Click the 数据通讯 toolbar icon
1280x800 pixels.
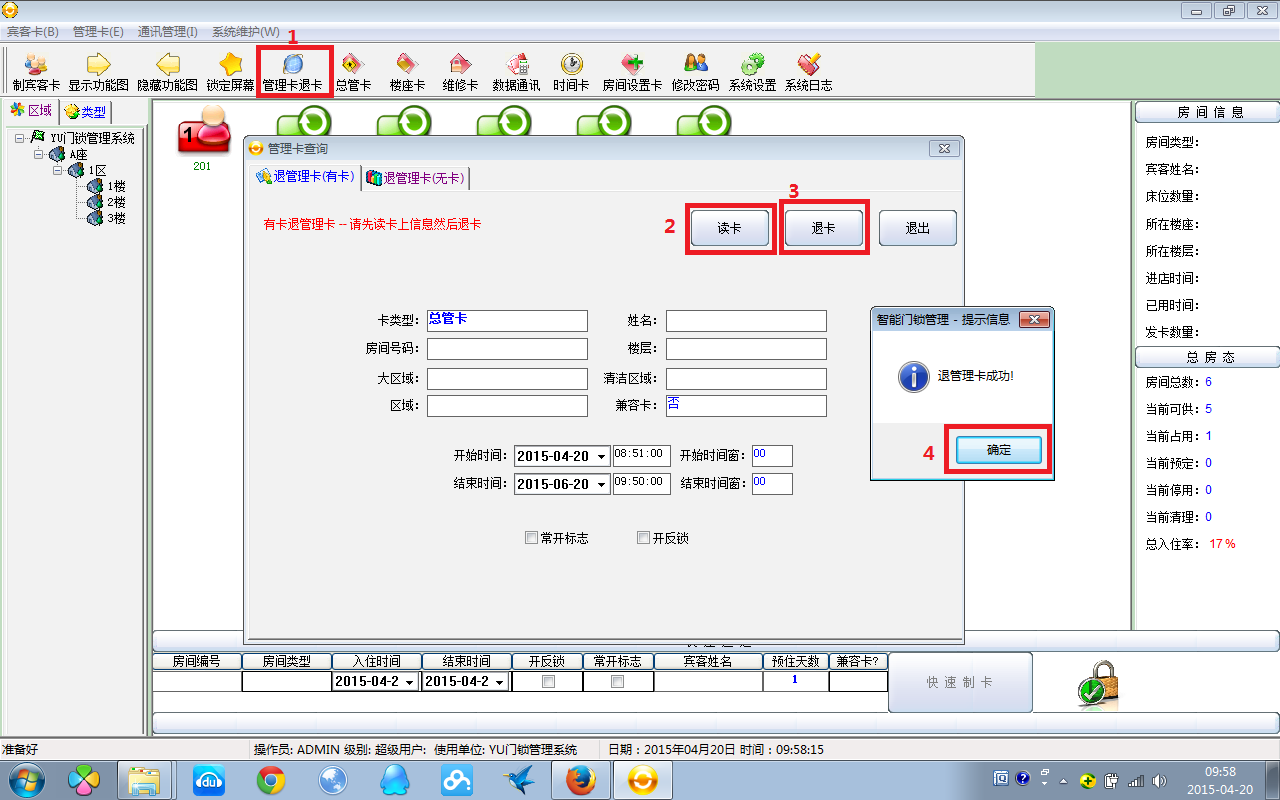(x=516, y=72)
